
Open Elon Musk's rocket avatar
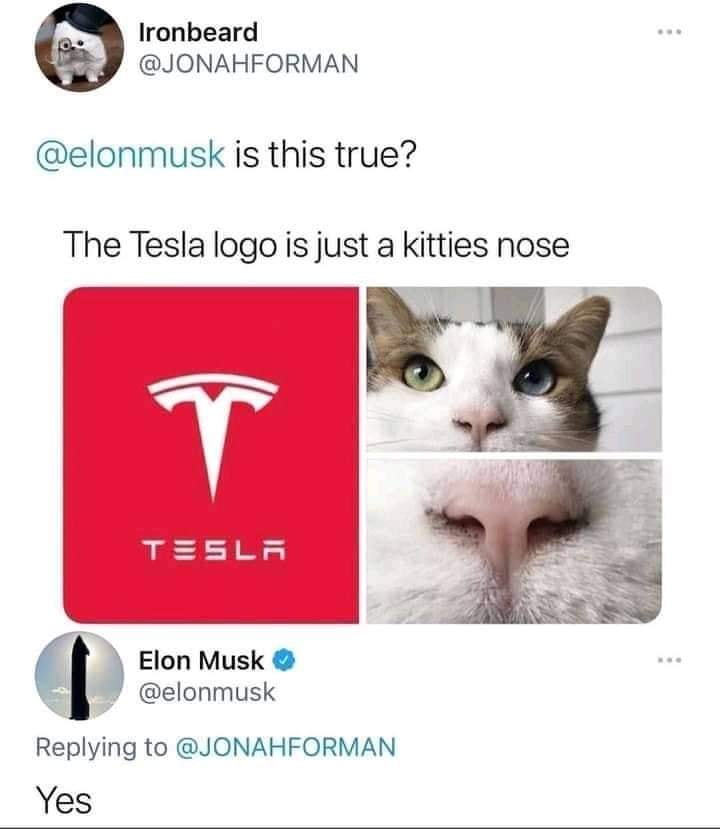pyautogui.click(x=79, y=676)
